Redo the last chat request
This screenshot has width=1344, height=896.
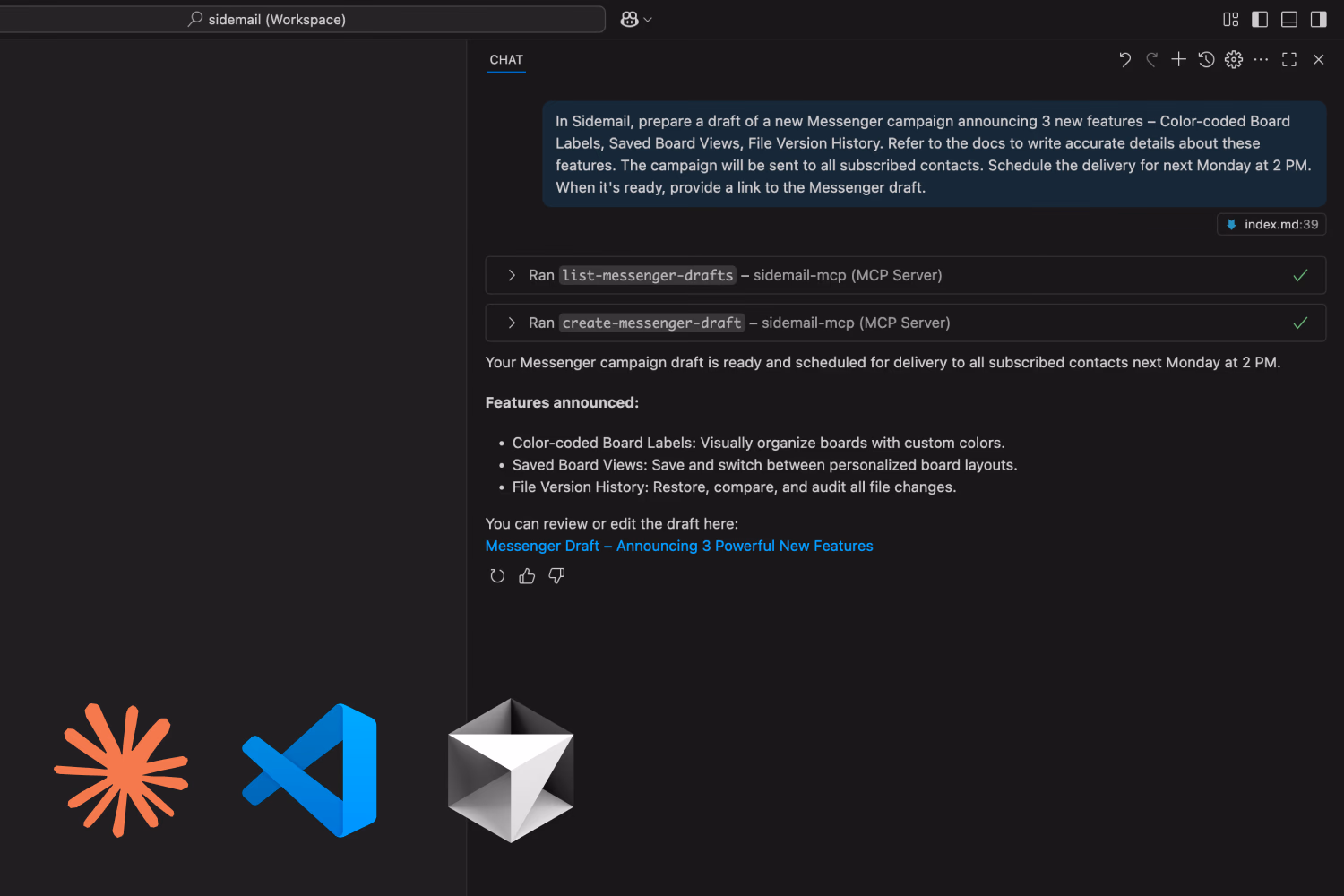[1151, 59]
